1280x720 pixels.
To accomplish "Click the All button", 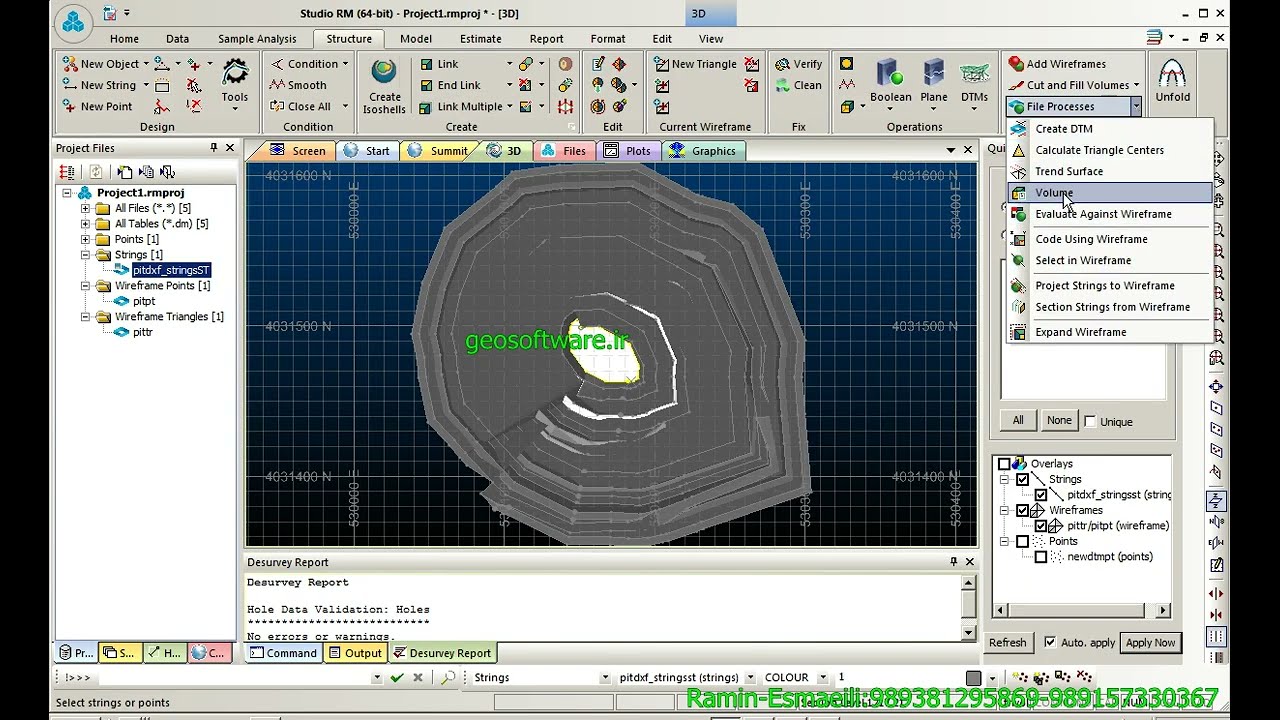I will click(1018, 420).
